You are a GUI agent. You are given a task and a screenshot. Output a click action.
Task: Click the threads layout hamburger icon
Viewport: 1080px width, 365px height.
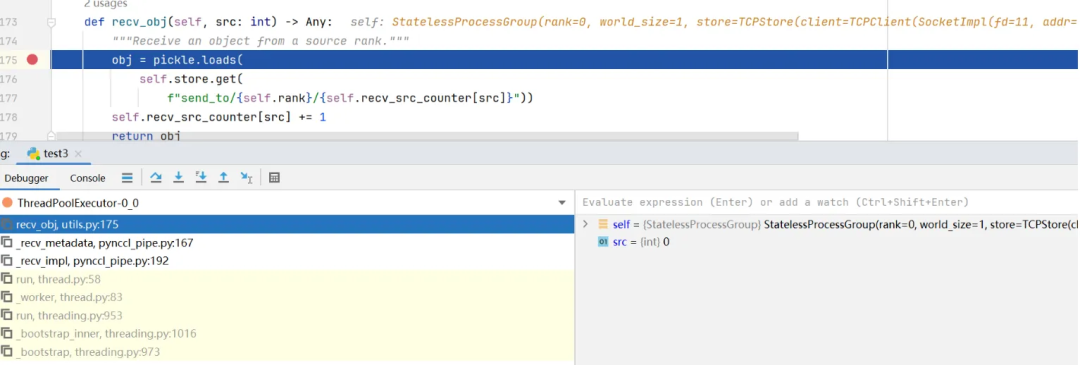[x=127, y=178]
